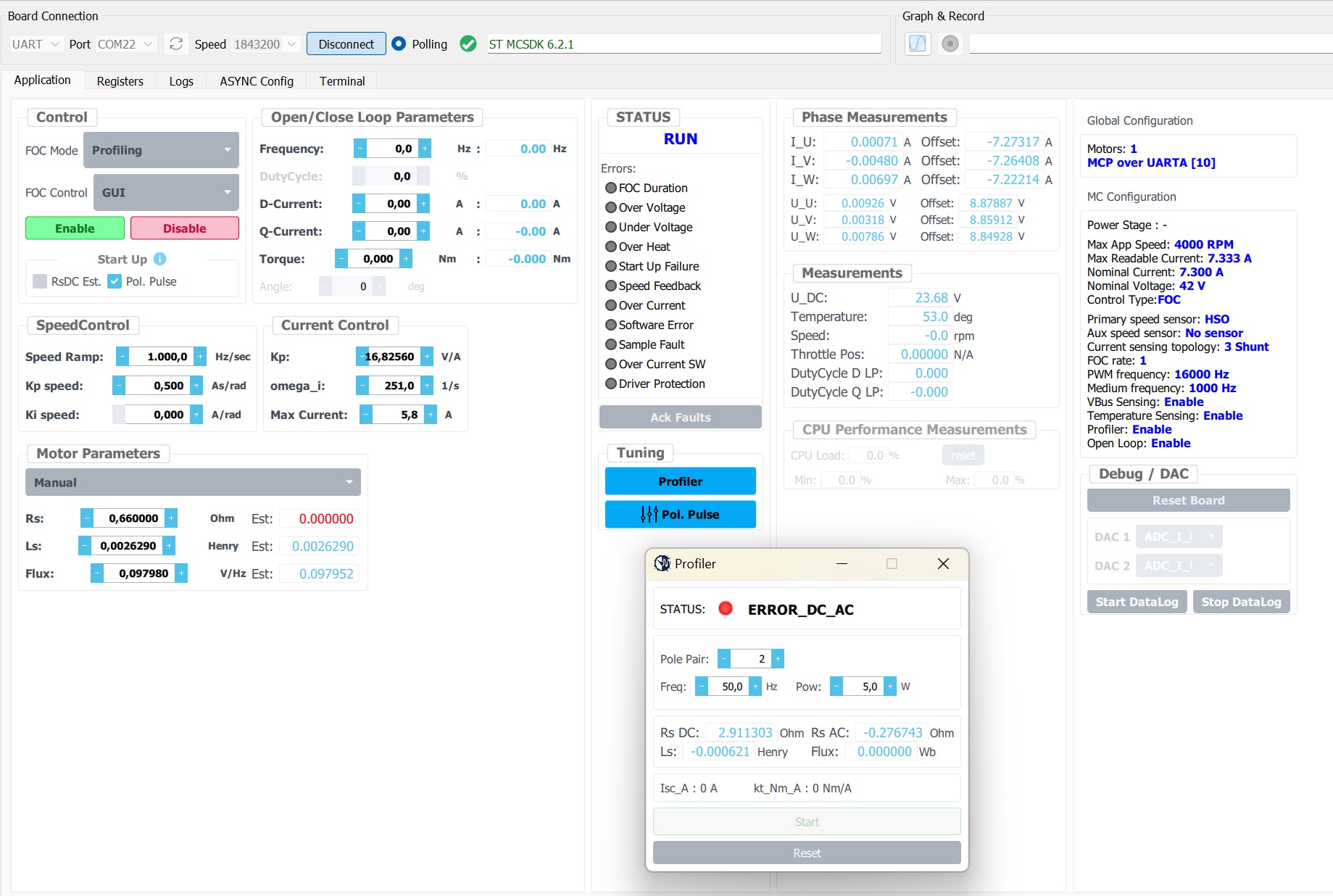Click the Disconnect button
Image resolution: width=1333 pixels, height=896 pixels.
click(346, 43)
